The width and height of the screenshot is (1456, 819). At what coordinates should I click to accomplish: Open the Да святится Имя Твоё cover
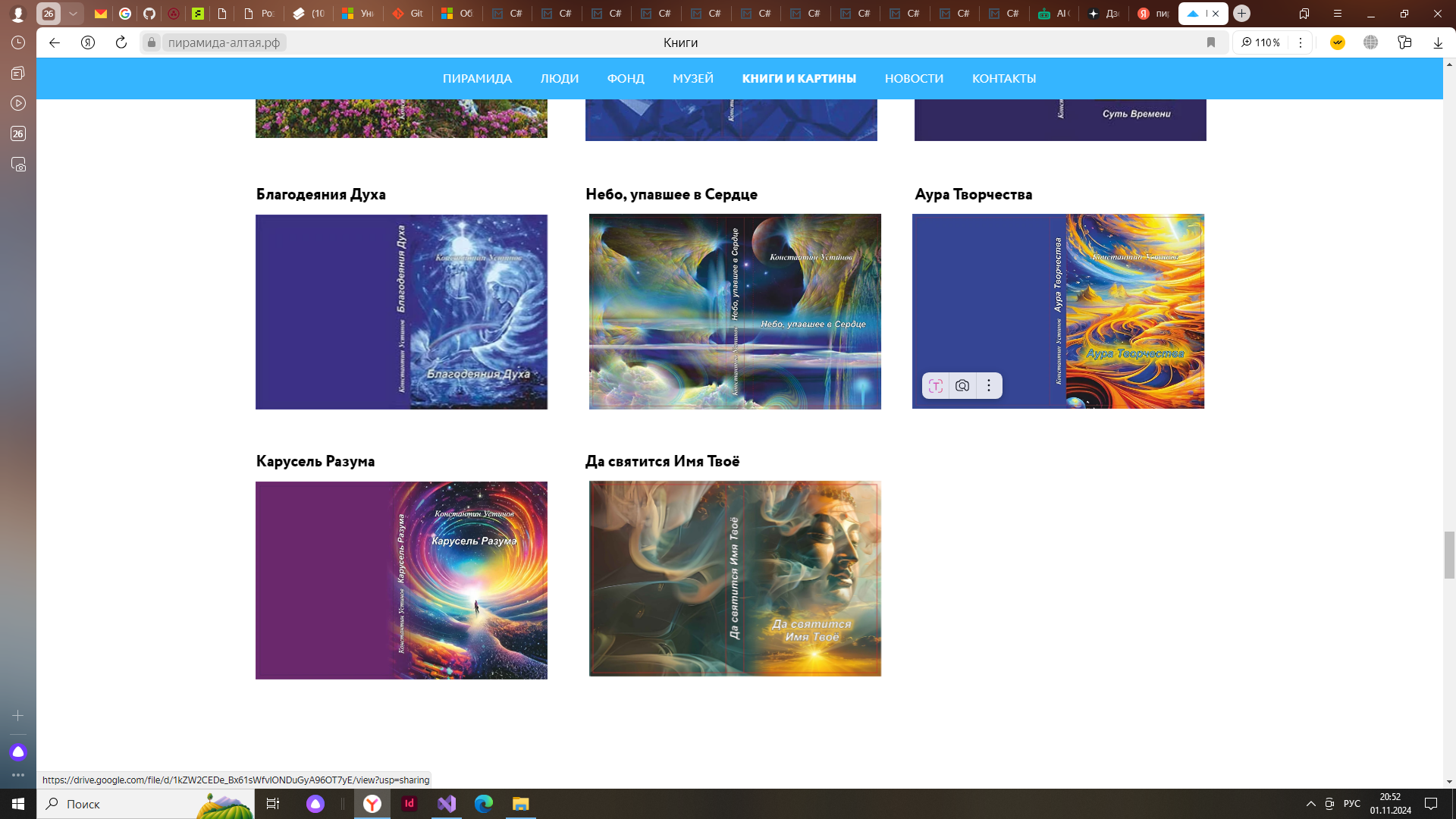pyautogui.click(x=735, y=579)
